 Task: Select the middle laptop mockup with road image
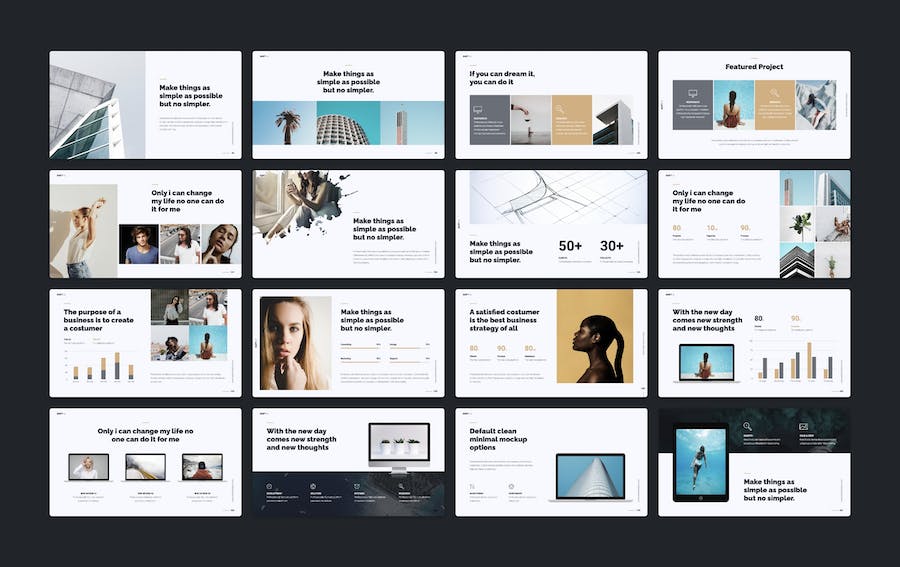145,466
